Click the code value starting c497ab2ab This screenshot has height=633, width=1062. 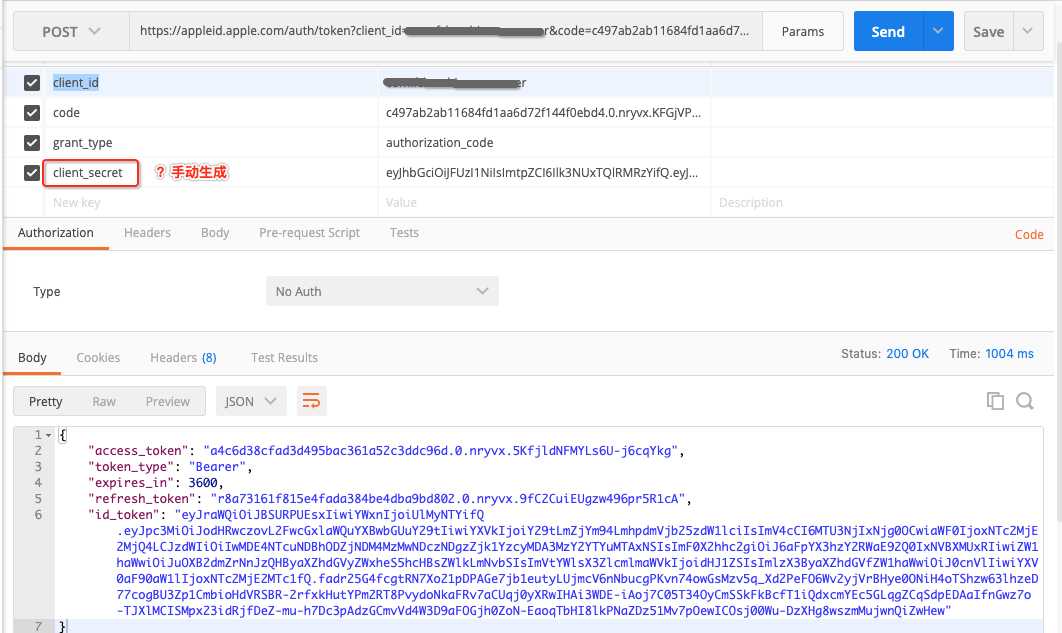(543, 112)
